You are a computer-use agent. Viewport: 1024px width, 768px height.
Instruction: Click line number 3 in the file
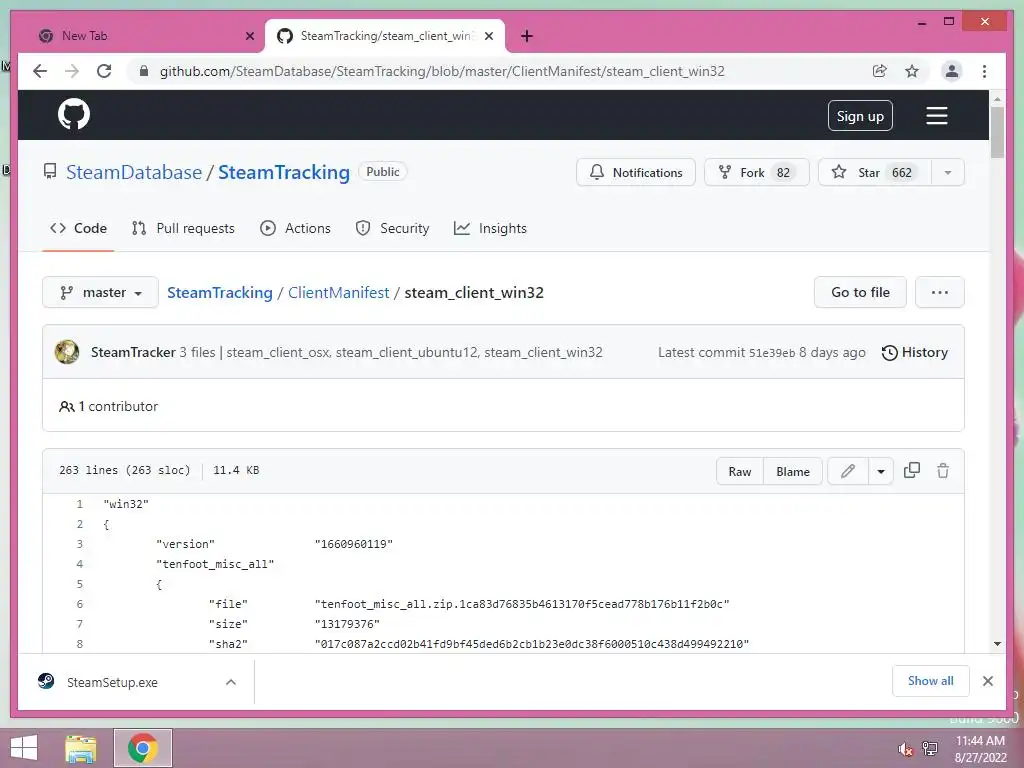[x=80, y=544]
